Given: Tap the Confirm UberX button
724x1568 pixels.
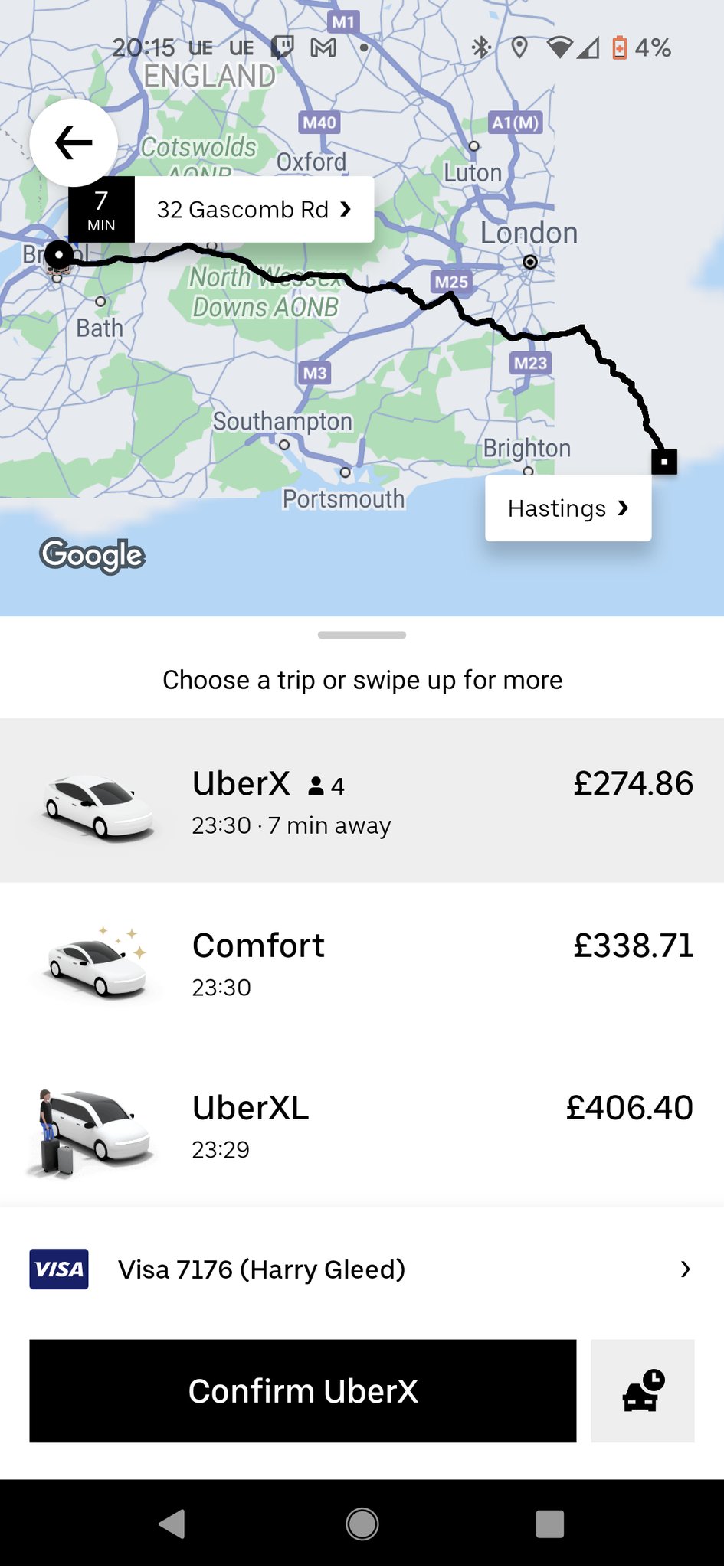Looking at the screenshot, I should coord(303,1390).
